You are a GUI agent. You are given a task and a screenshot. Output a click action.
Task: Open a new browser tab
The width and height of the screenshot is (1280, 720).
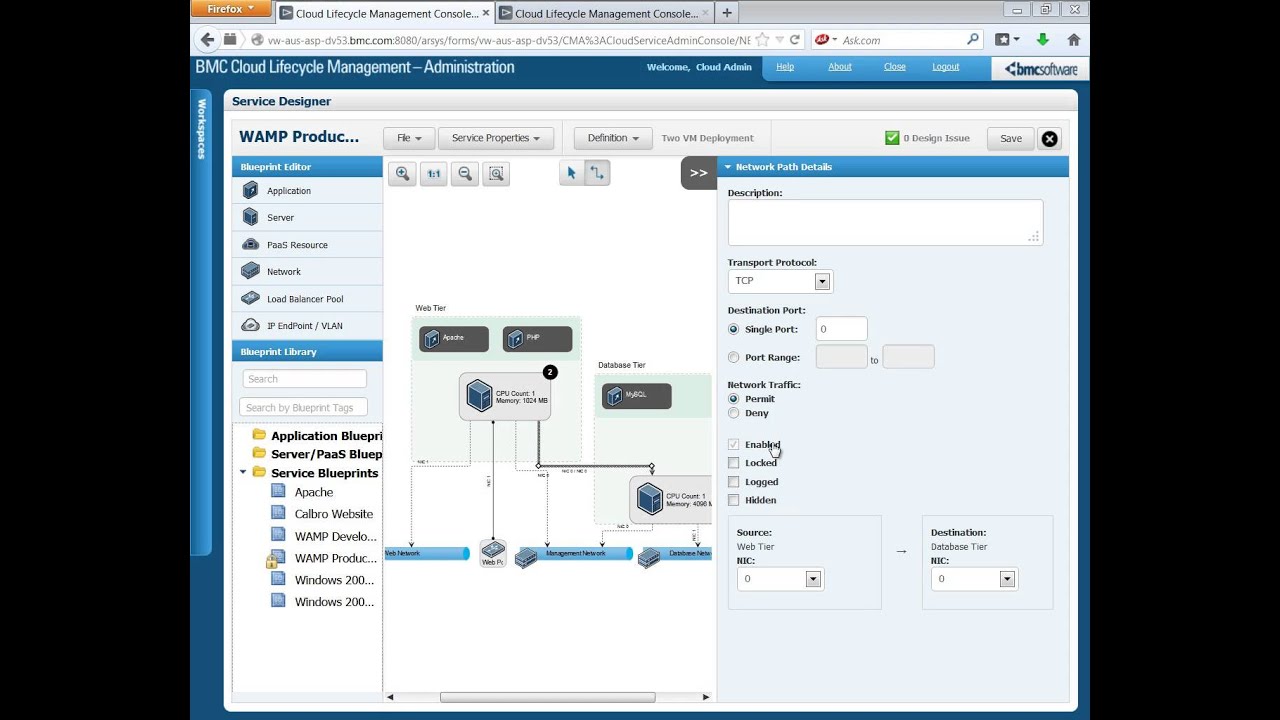[x=727, y=13]
